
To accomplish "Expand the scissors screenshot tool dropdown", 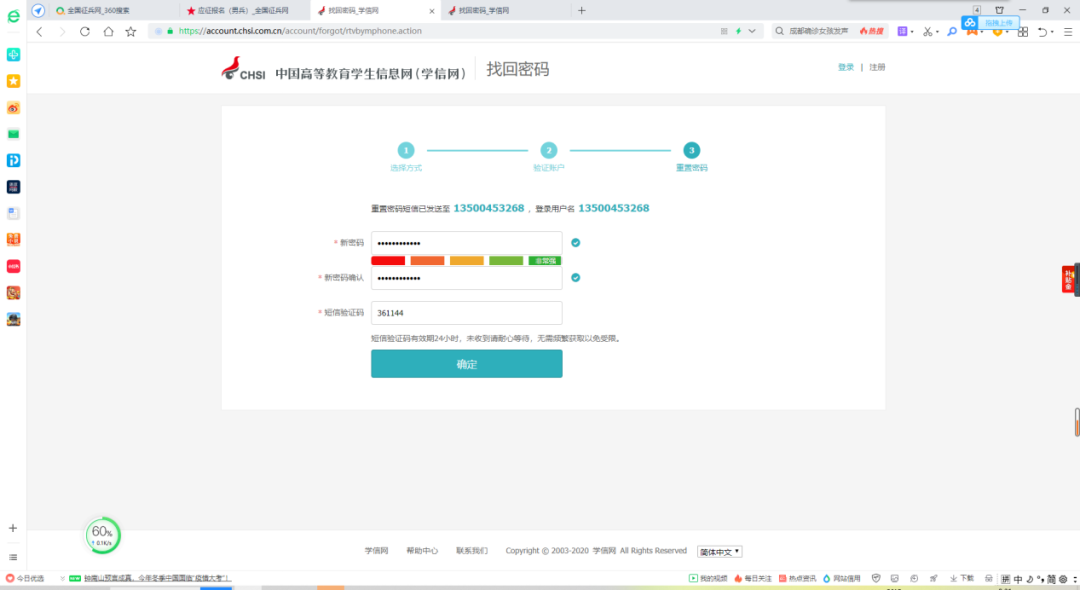I will [x=937, y=32].
